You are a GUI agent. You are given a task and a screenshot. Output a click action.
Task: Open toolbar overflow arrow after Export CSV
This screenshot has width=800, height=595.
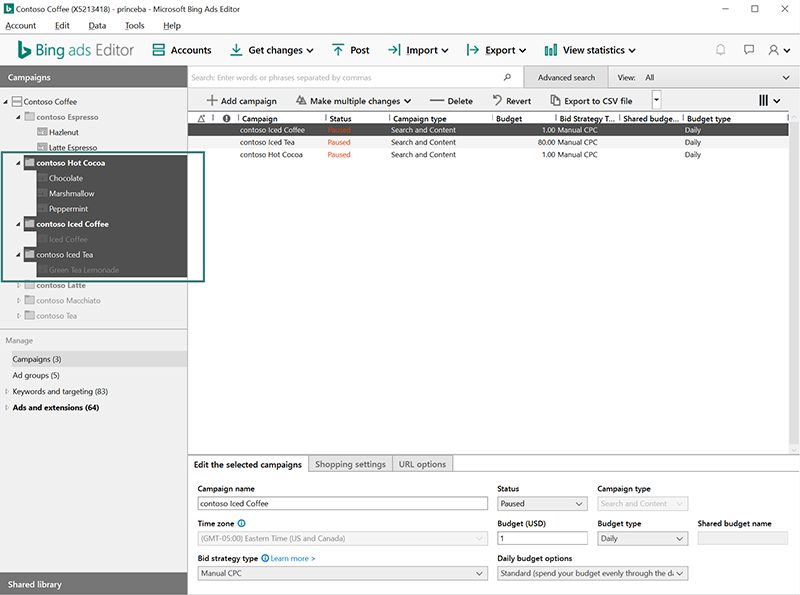pyautogui.click(x=657, y=100)
